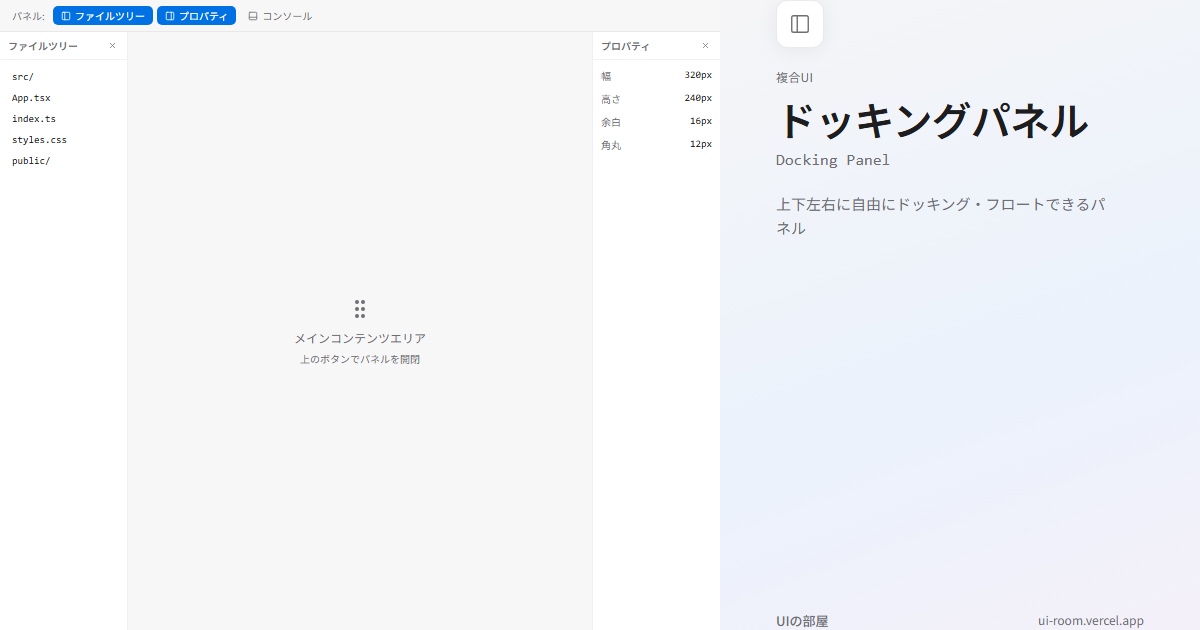Close the プロパティ panel
1200x630 pixels.
click(705, 46)
